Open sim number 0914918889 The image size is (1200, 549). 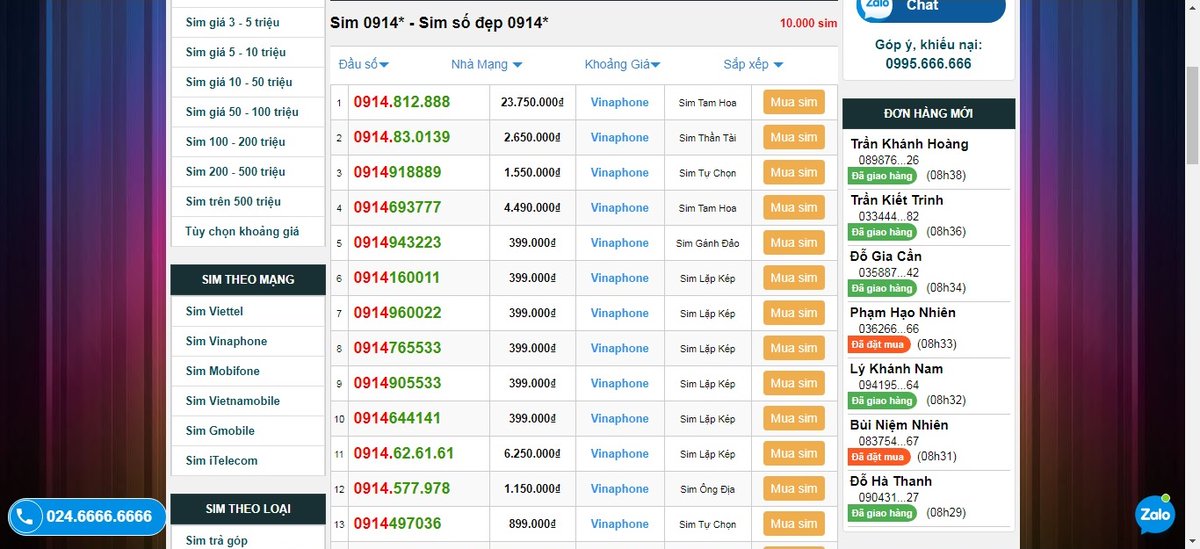pyautogui.click(x=397, y=172)
